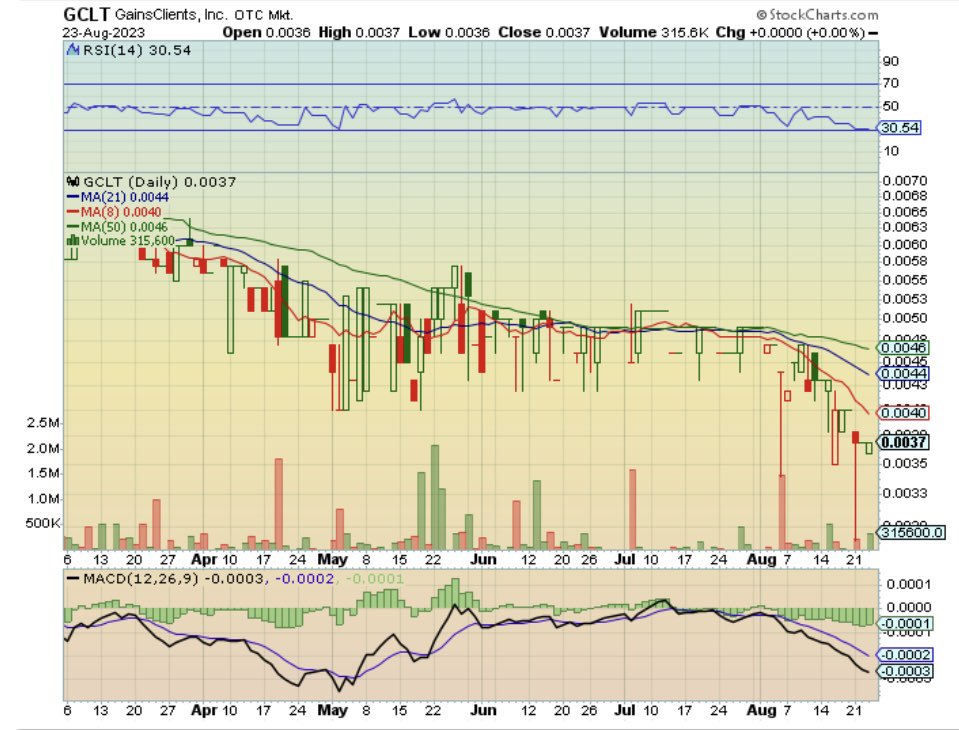
Task: Click the 315600.0 volume tag
Action: click(x=911, y=533)
